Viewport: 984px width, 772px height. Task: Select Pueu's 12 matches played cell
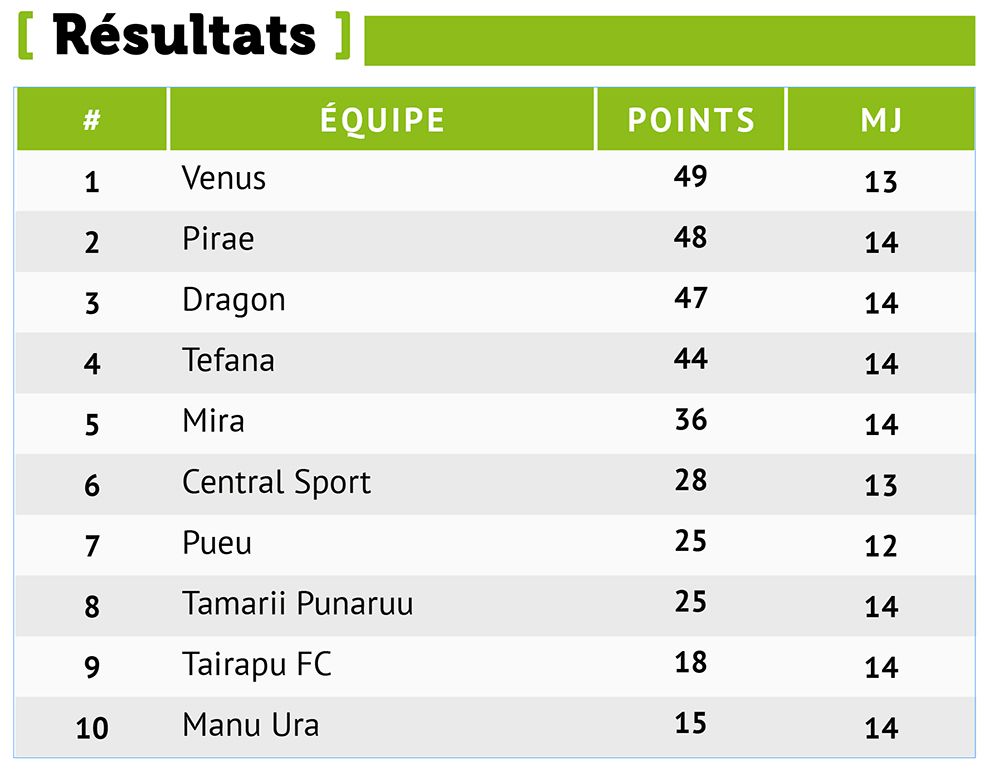coord(881,546)
